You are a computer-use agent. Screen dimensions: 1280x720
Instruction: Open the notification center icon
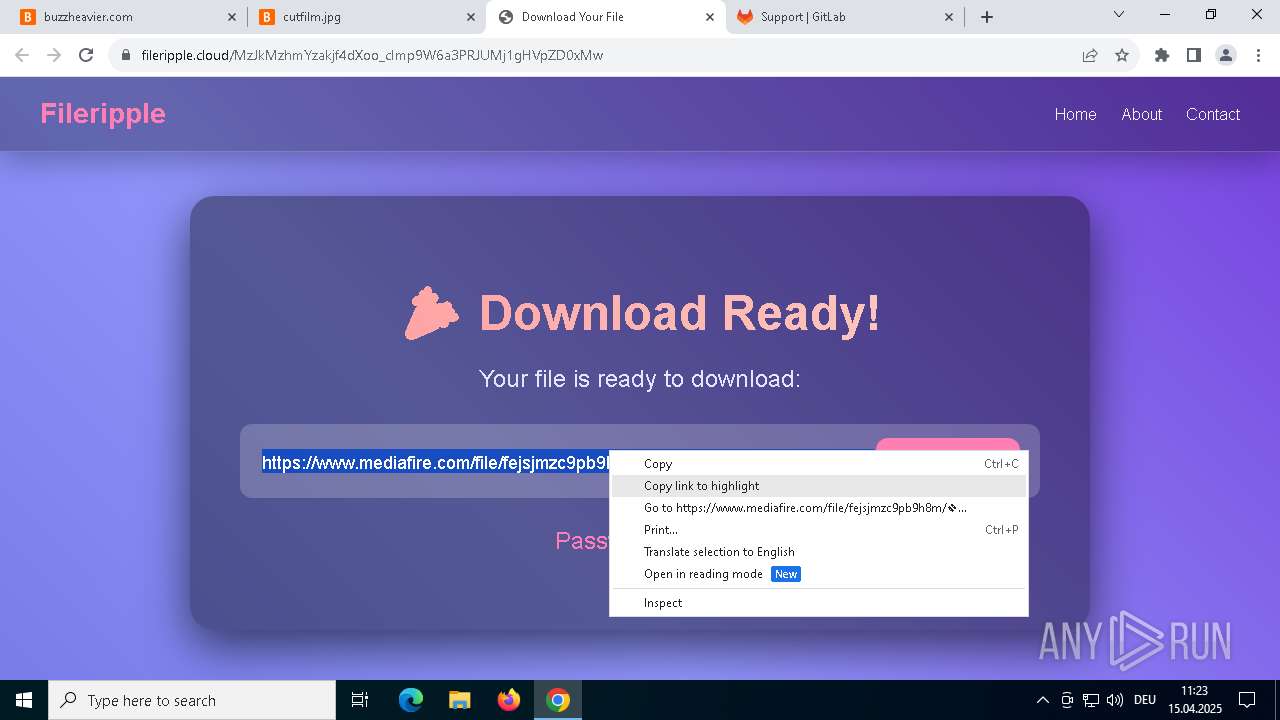[x=1247, y=700]
